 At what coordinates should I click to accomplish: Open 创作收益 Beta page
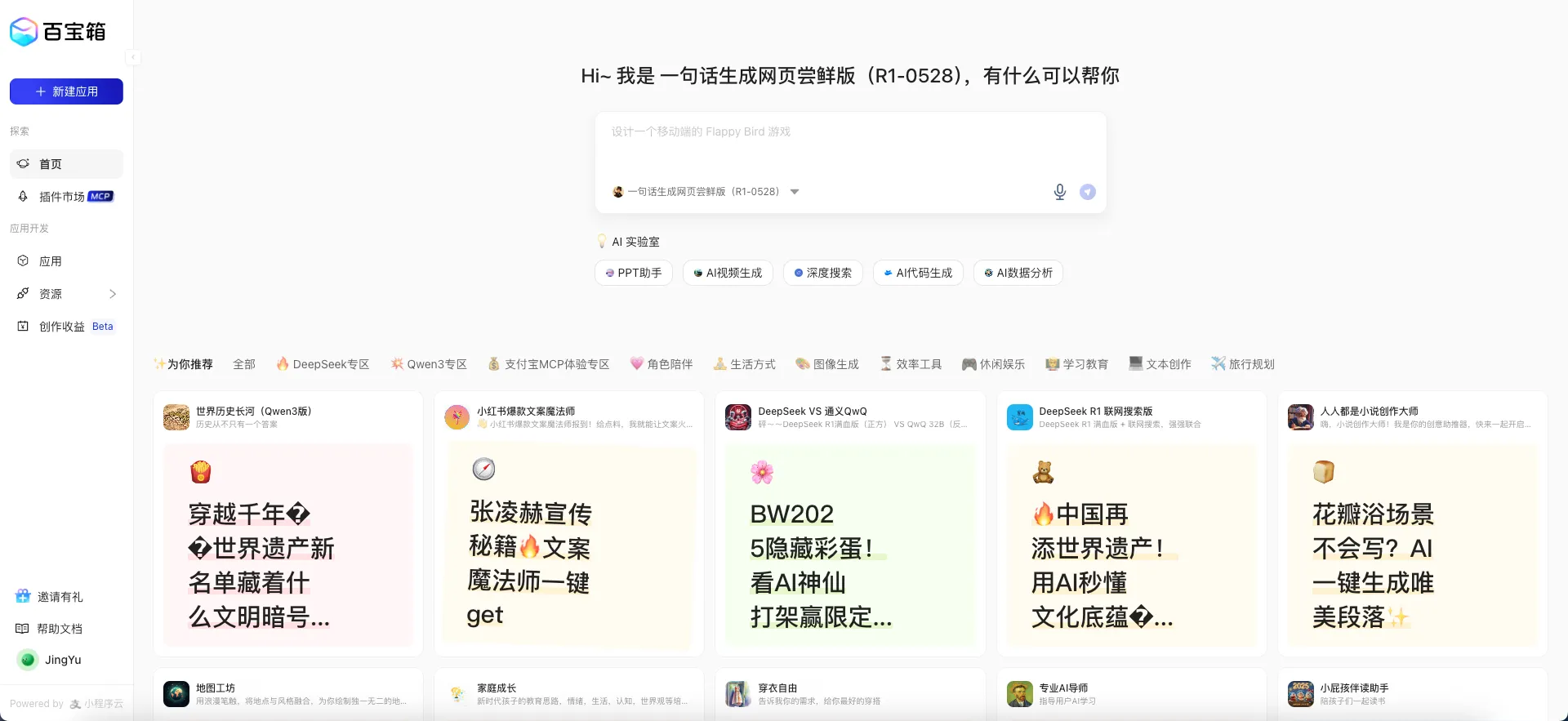[66, 327]
